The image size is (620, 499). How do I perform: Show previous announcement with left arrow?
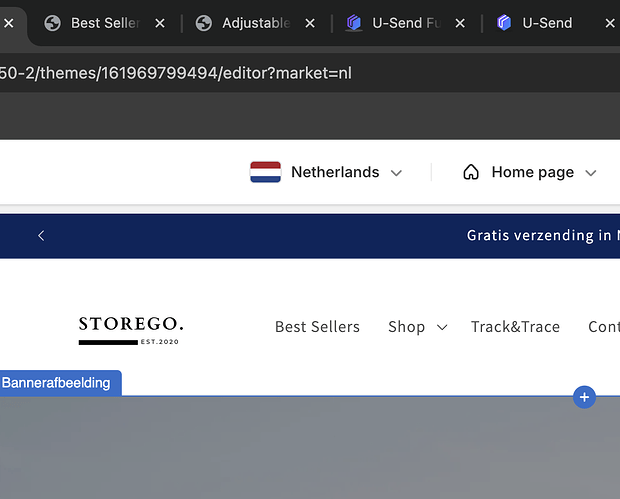tap(41, 236)
